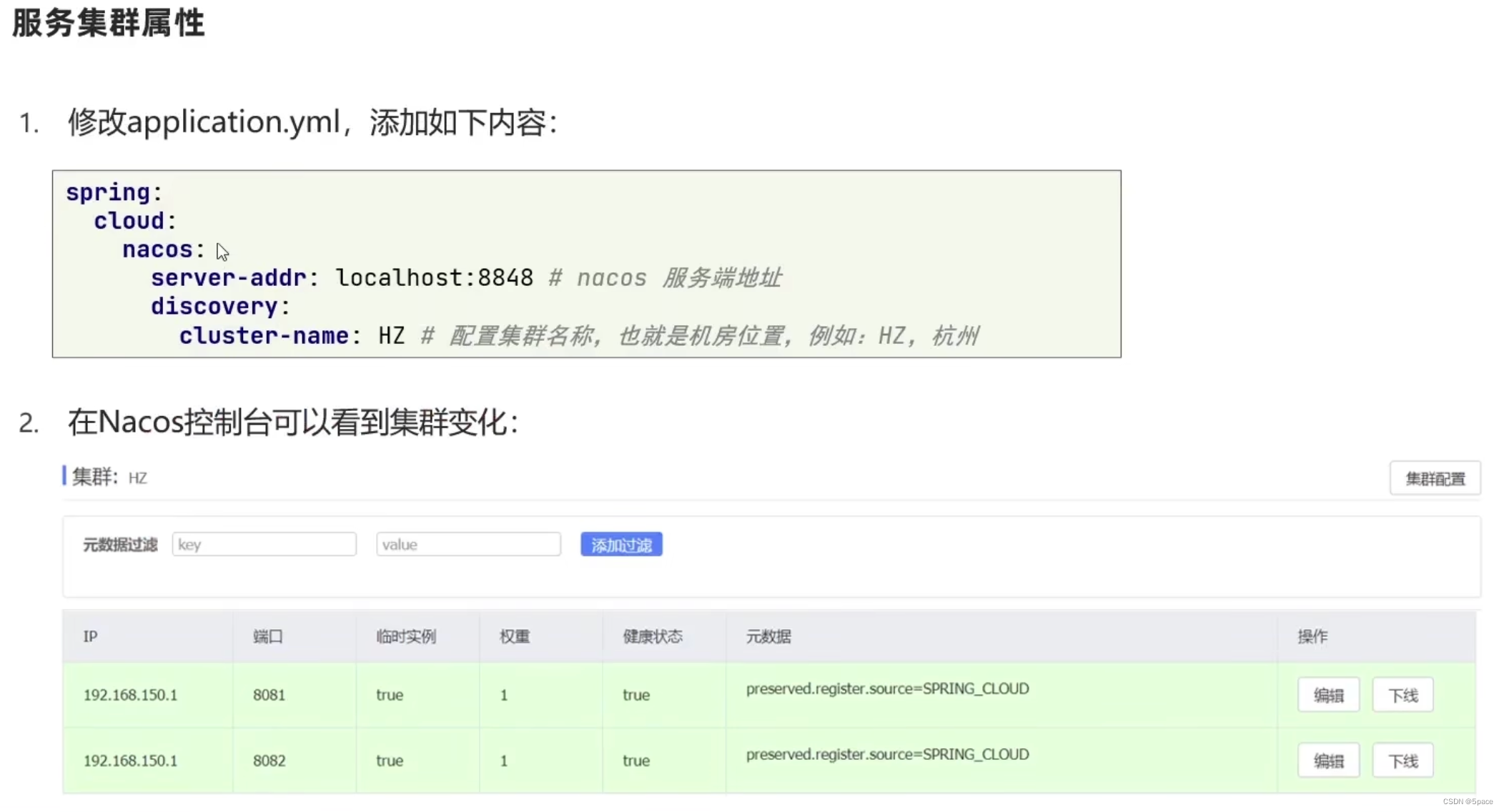Edit the instance on port 8082

(x=1328, y=761)
